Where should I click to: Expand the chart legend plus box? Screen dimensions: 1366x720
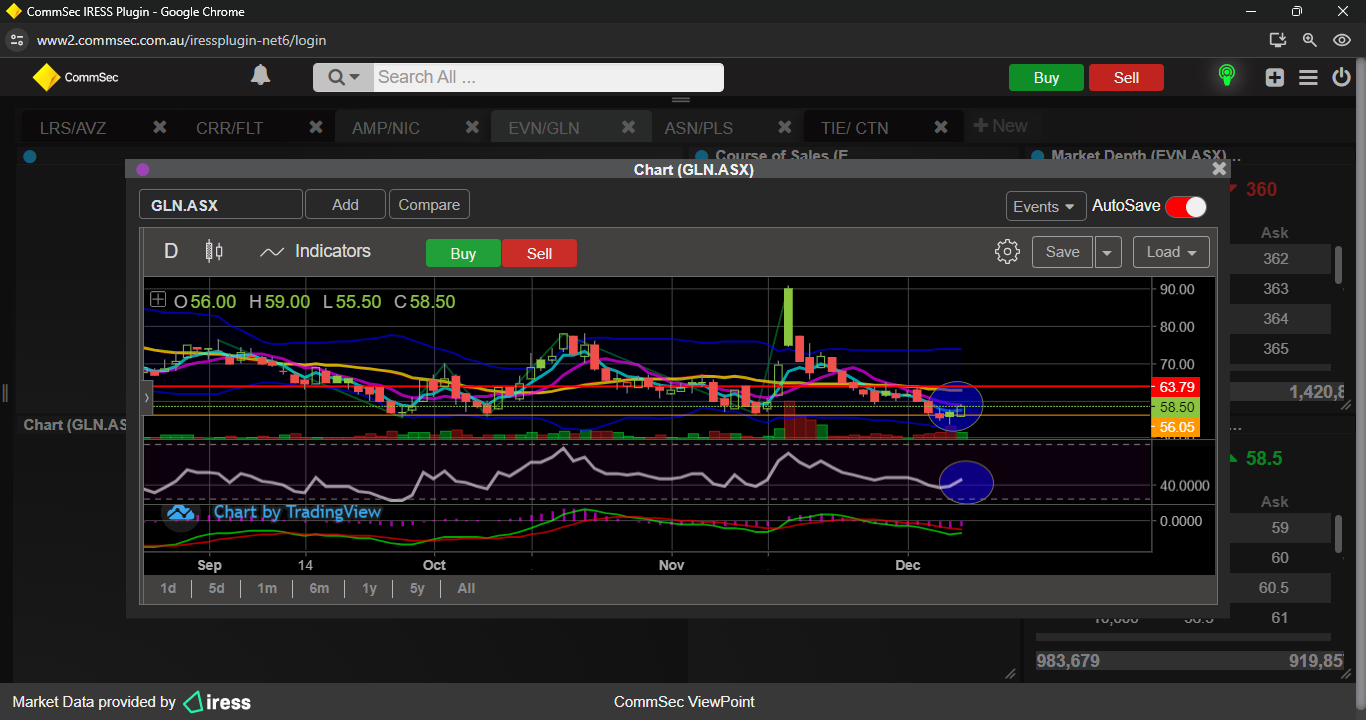click(x=158, y=300)
